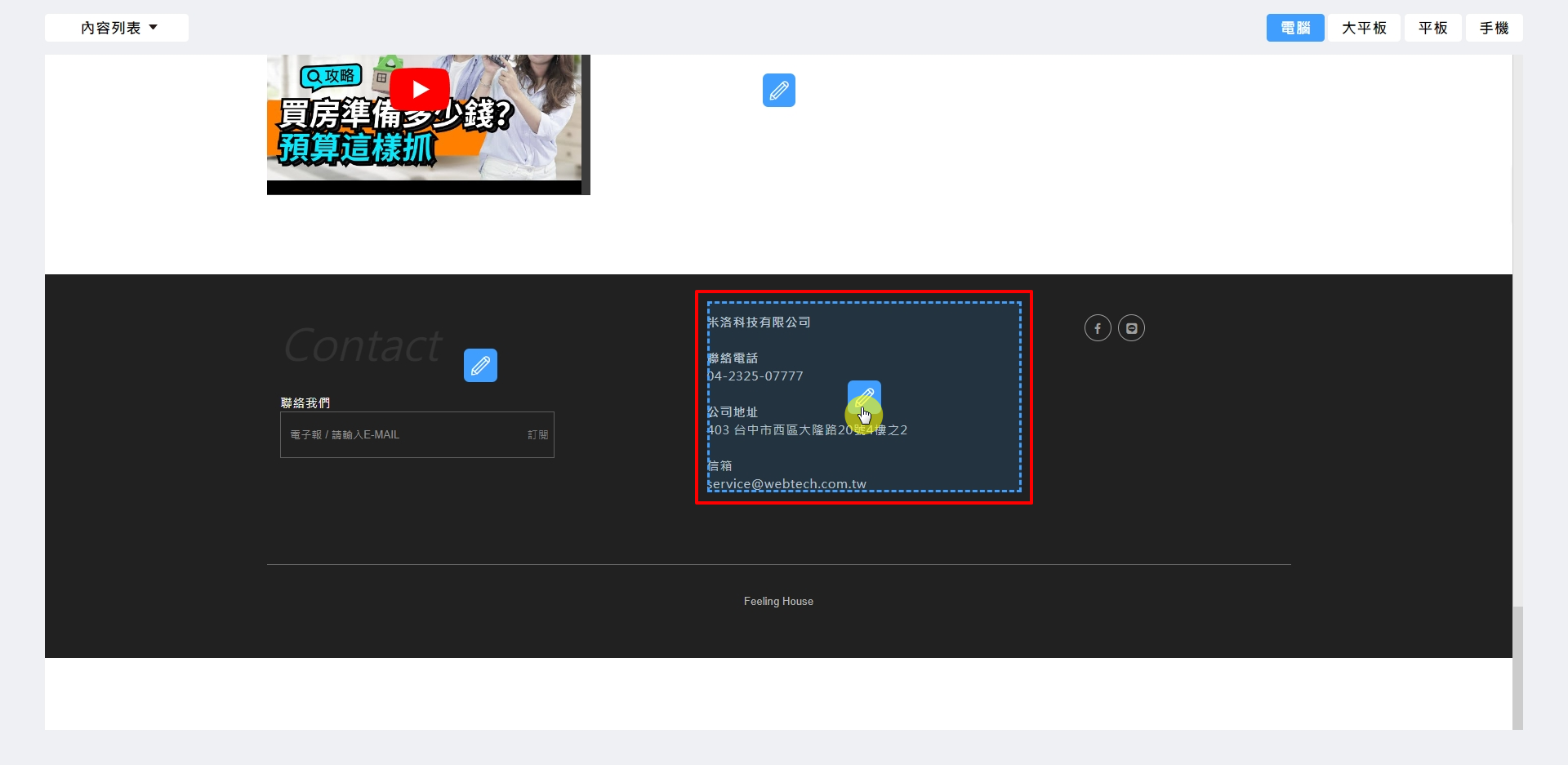Switch to the 平板 tablet view
1568x765 pixels.
(x=1432, y=28)
